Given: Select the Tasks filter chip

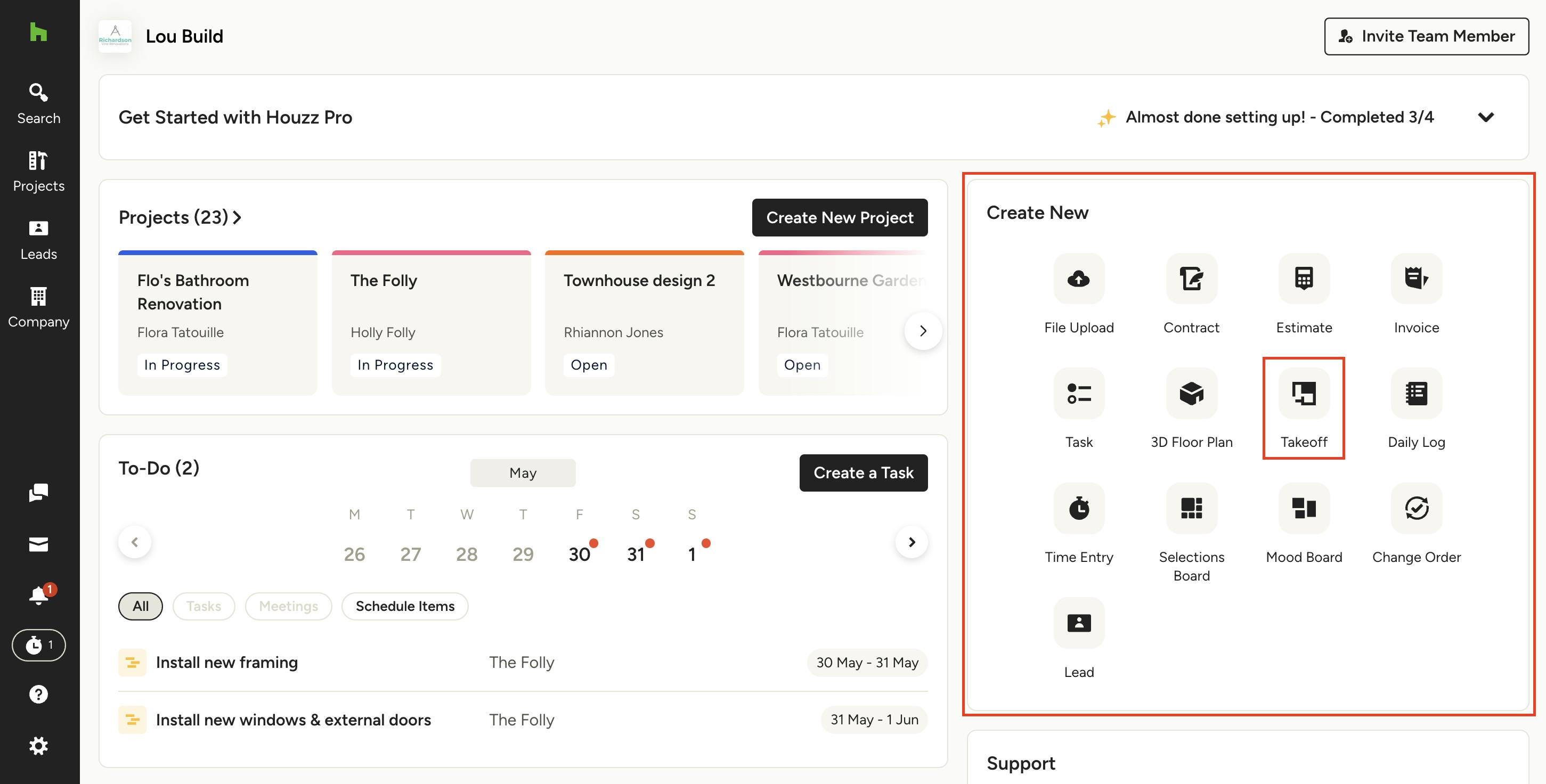Looking at the screenshot, I should [204, 606].
